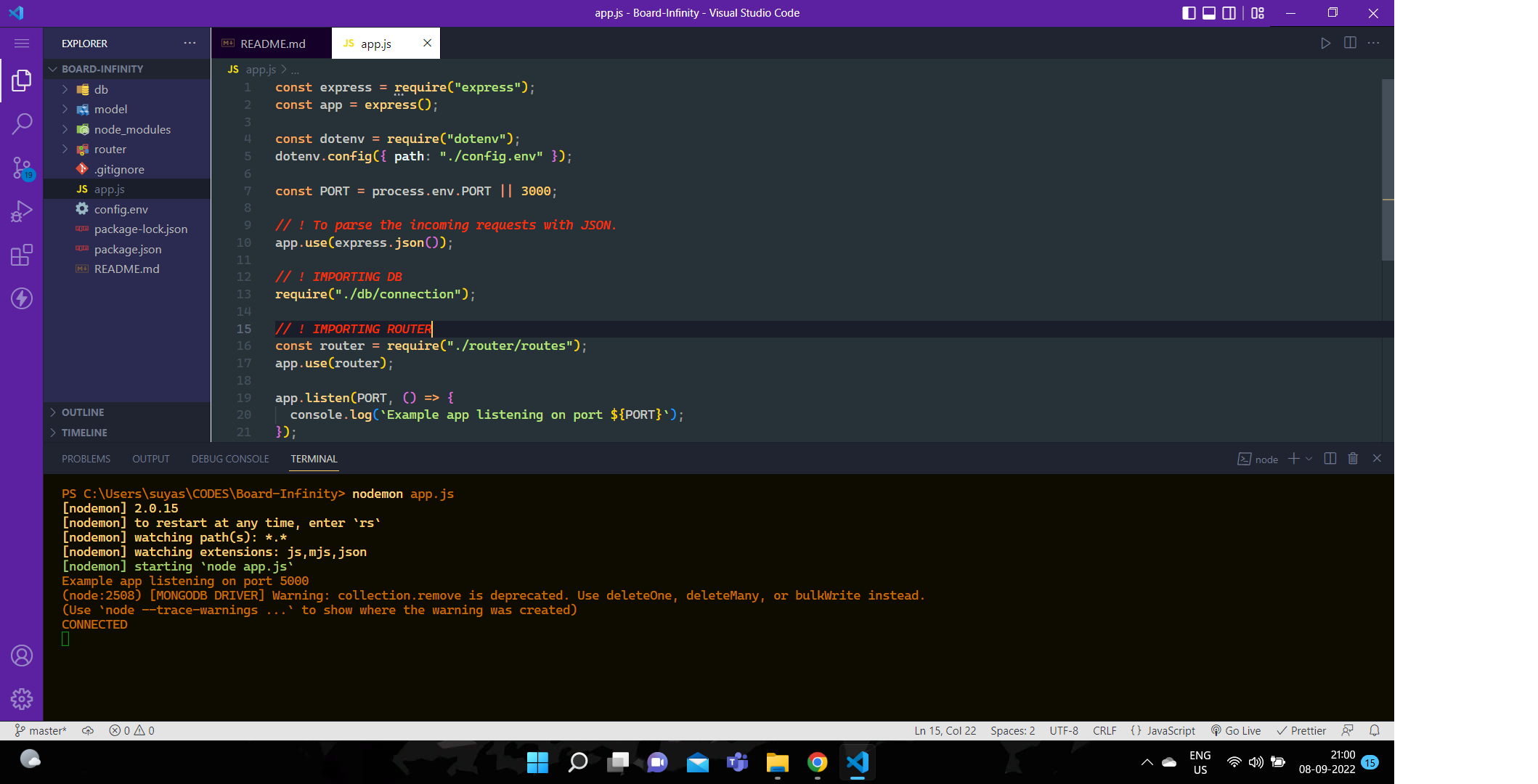The height and width of the screenshot is (784, 1538).
Task: Expand the OUTLINE section
Action: click(127, 412)
